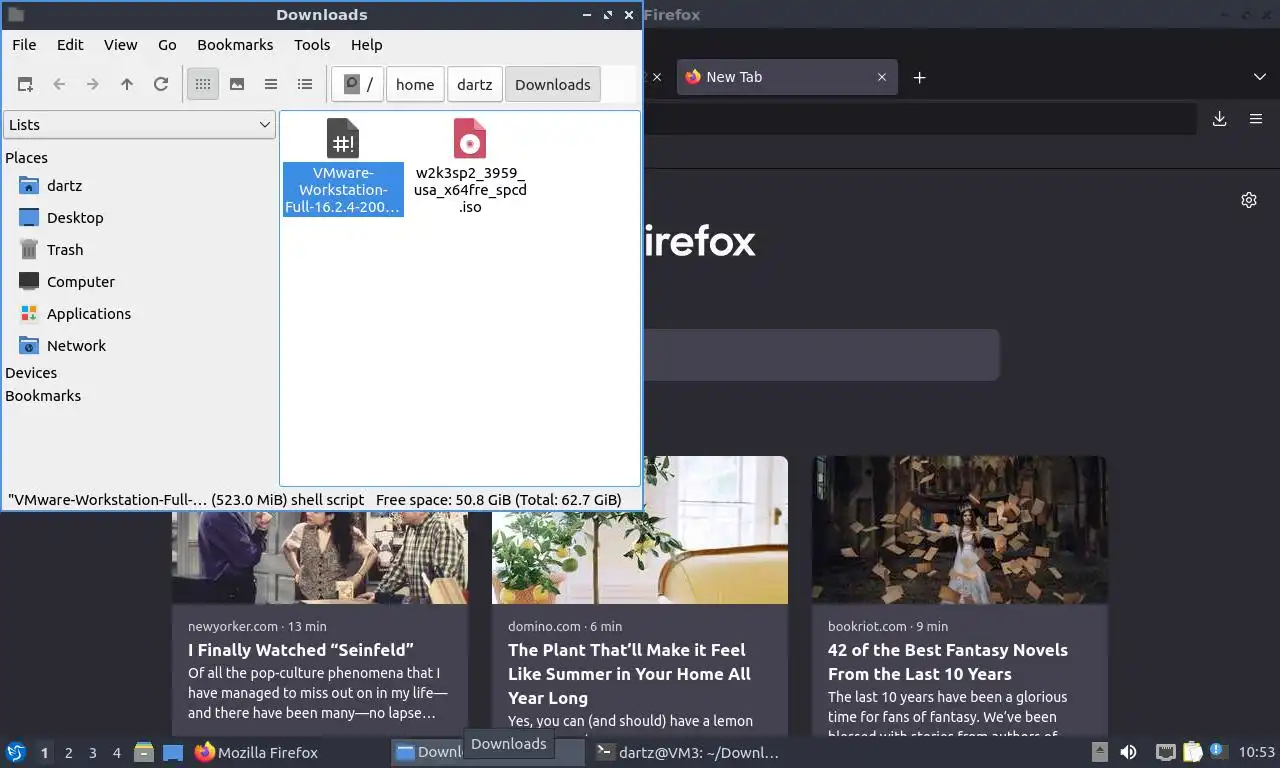
Task: Click the root '/' path button
Action: click(x=357, y=85)
